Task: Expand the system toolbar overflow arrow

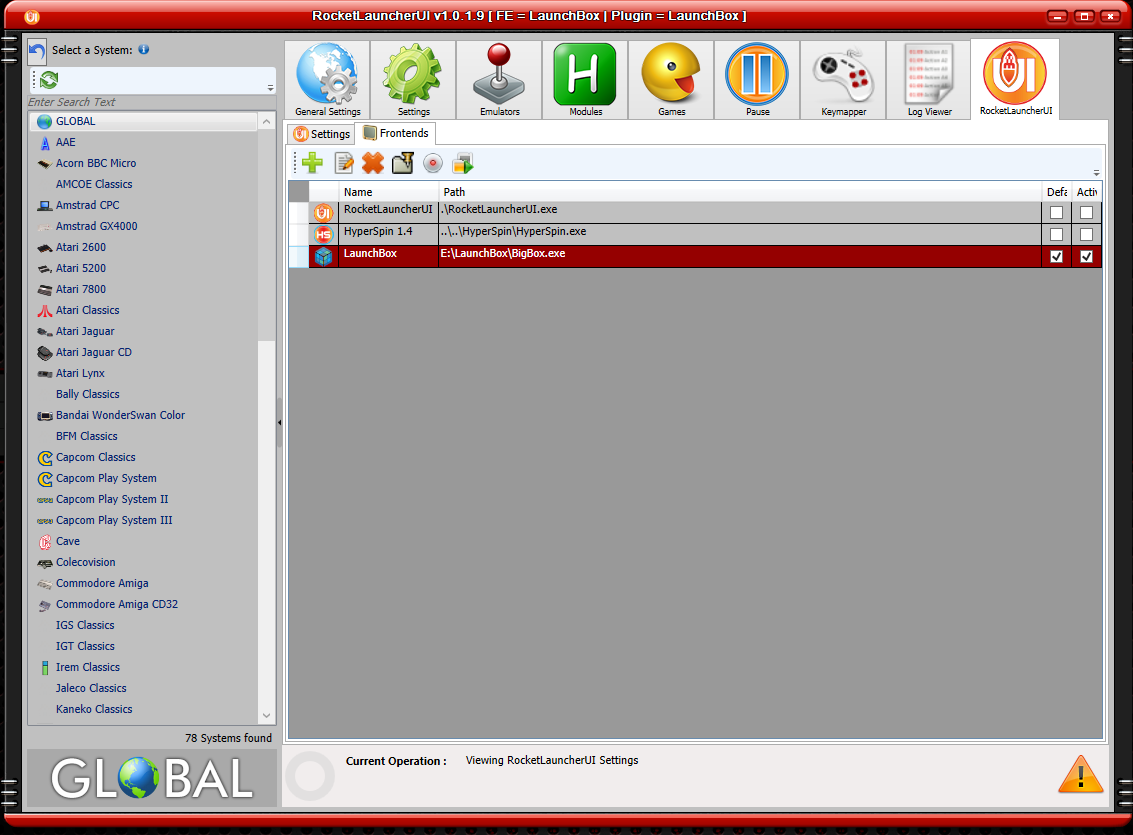Action: pos(270,87)
